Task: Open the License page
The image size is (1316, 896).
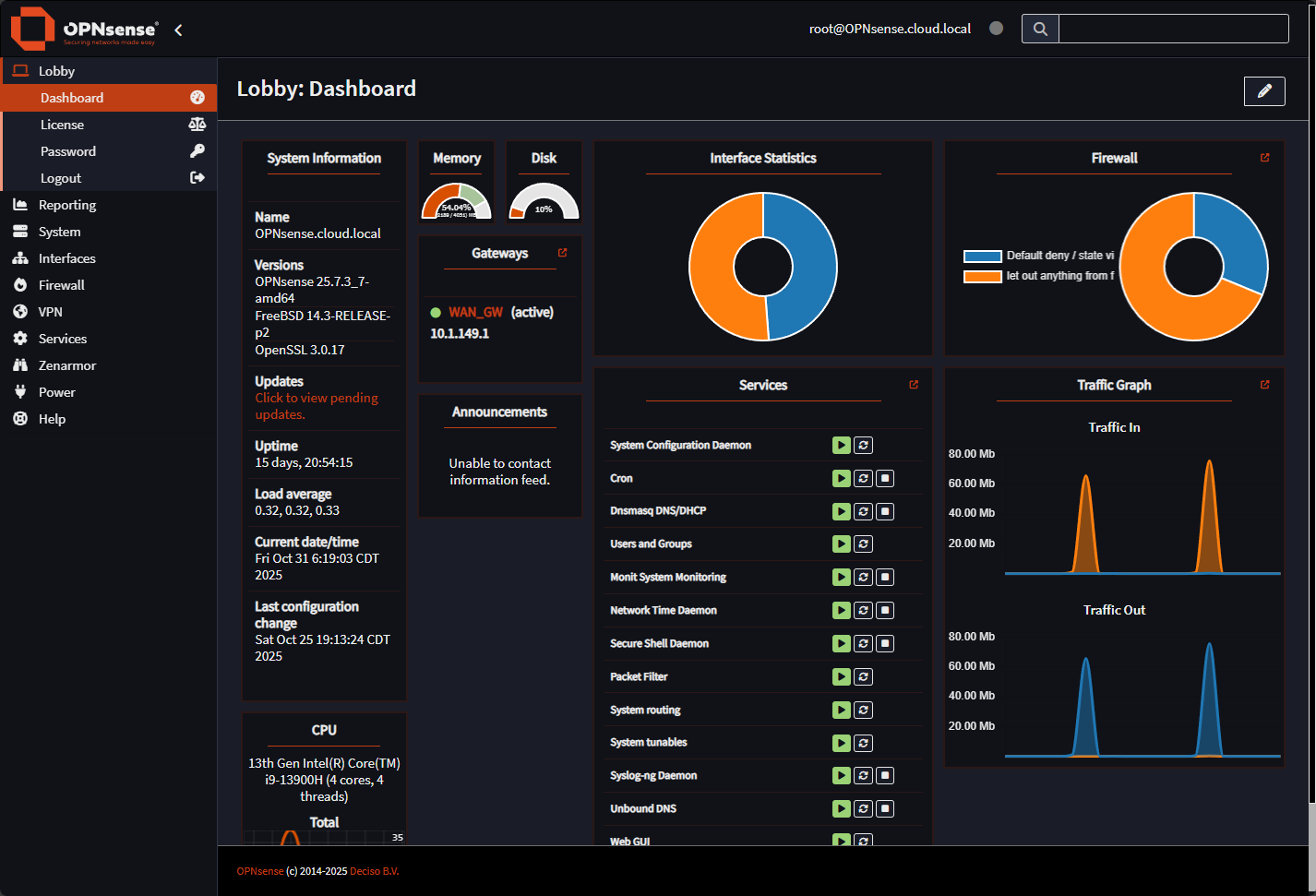Action: coord(109,125)
